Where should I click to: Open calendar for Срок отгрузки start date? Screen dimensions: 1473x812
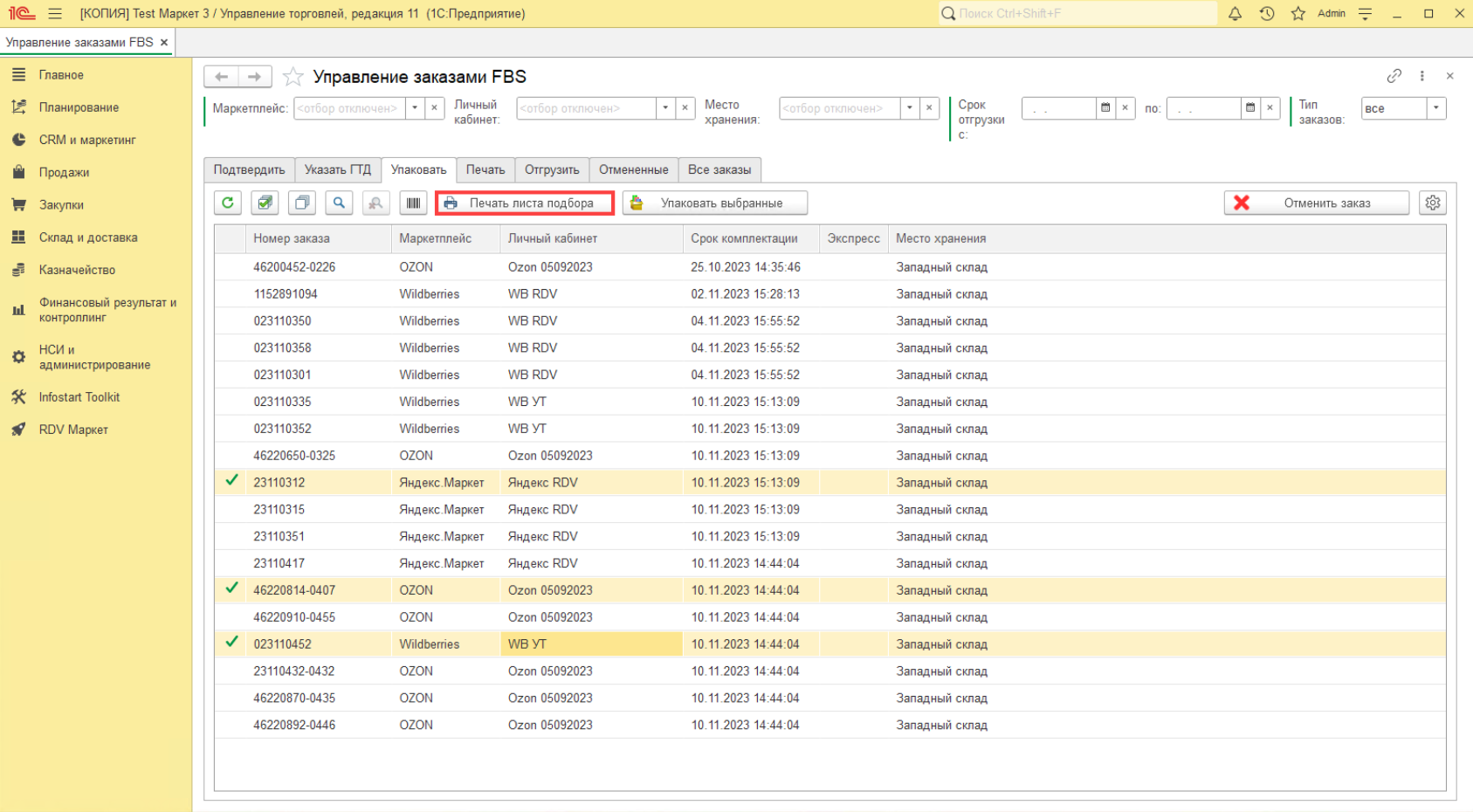pyautogui.click(x=1105, y=108)
